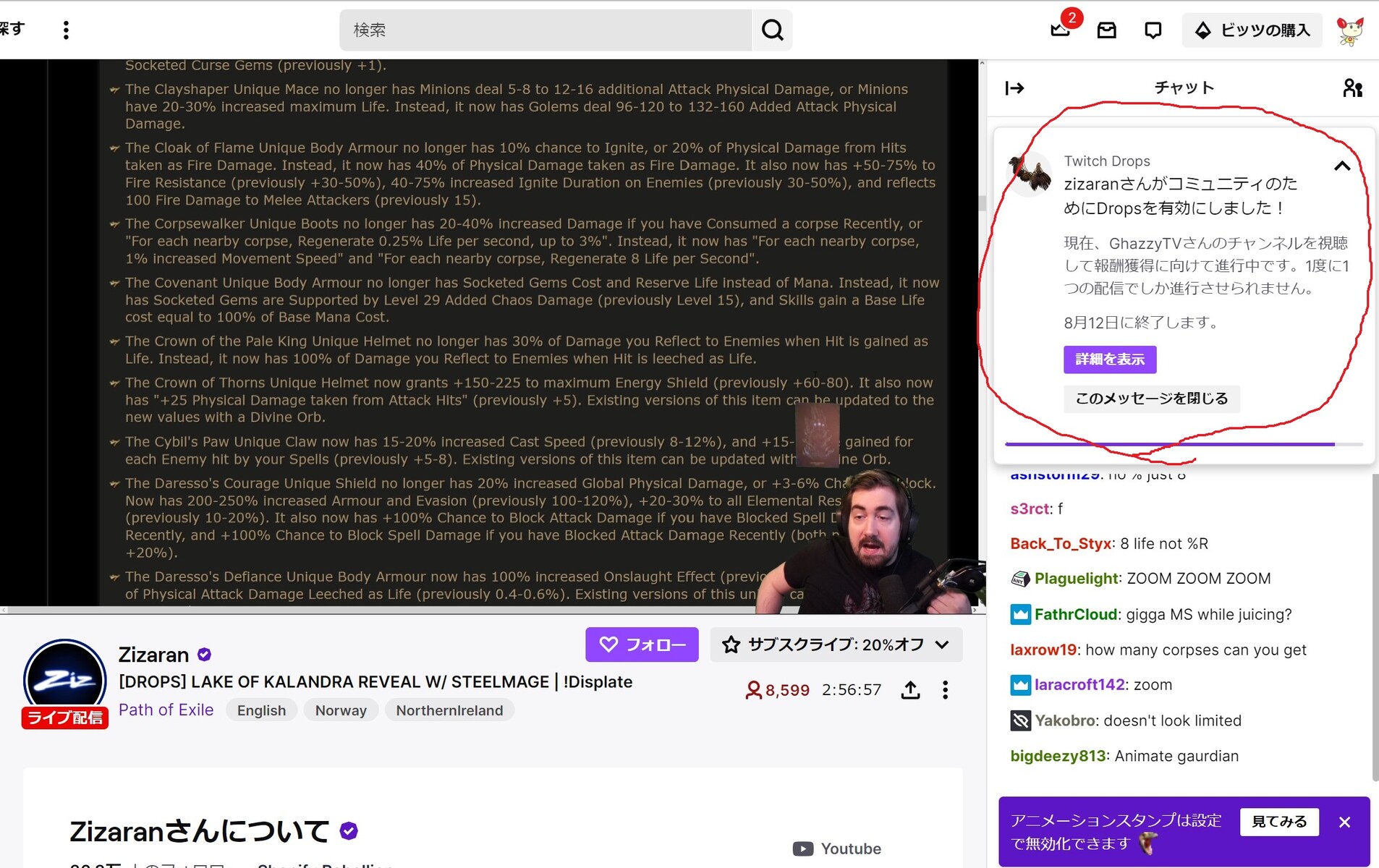The width and height of the screenshot is (1379, 868).
Task: Select the English tag
Action: [x=261, y=710]
